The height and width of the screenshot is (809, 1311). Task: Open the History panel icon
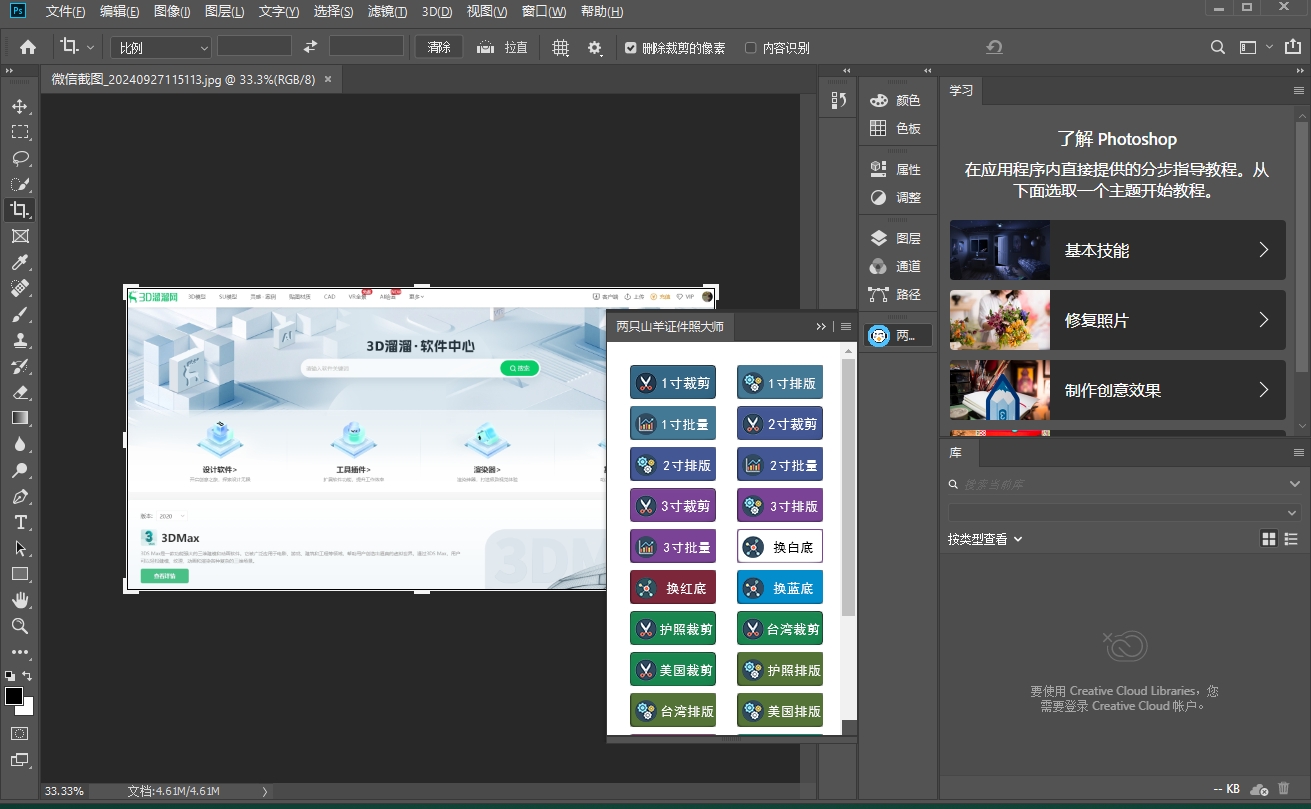839,100
